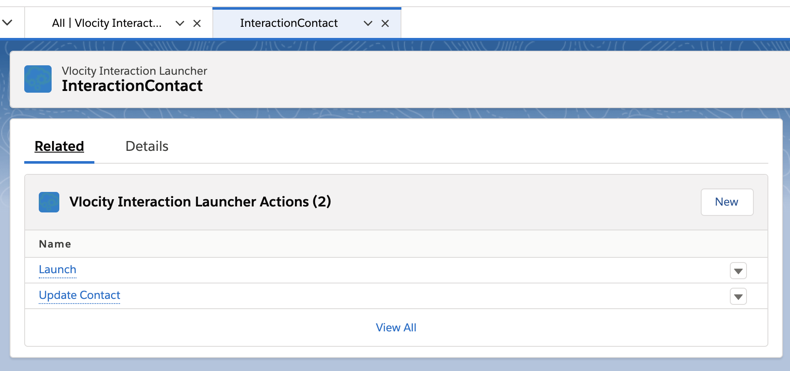The width and height of the screenshot is (790, 371).
Task: Click View All for launcher actions
Action: [396, 328]
